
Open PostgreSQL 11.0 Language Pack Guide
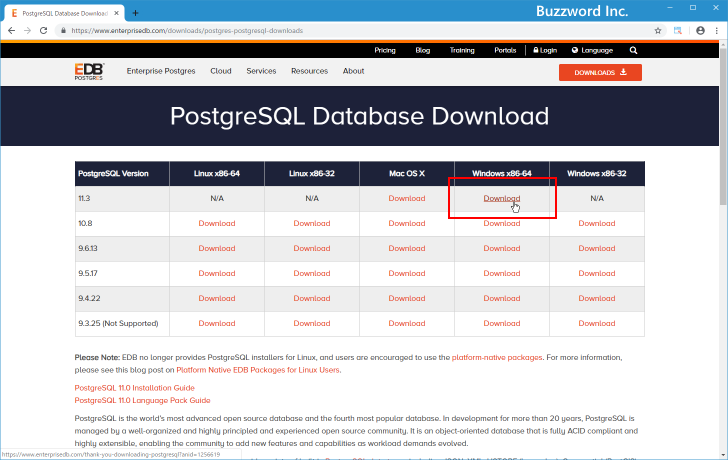point(143,400)
